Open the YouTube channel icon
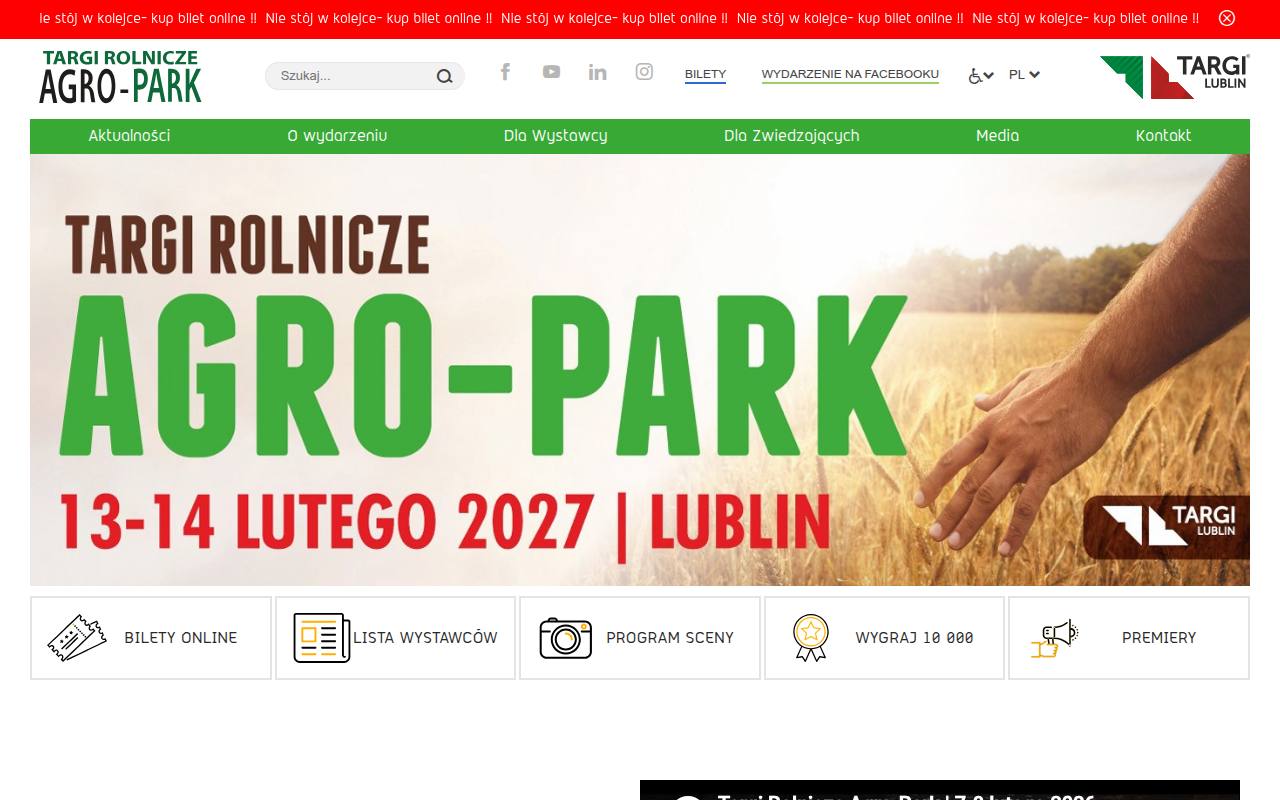This screenshot has width=1280, height=800. point(551,71)
